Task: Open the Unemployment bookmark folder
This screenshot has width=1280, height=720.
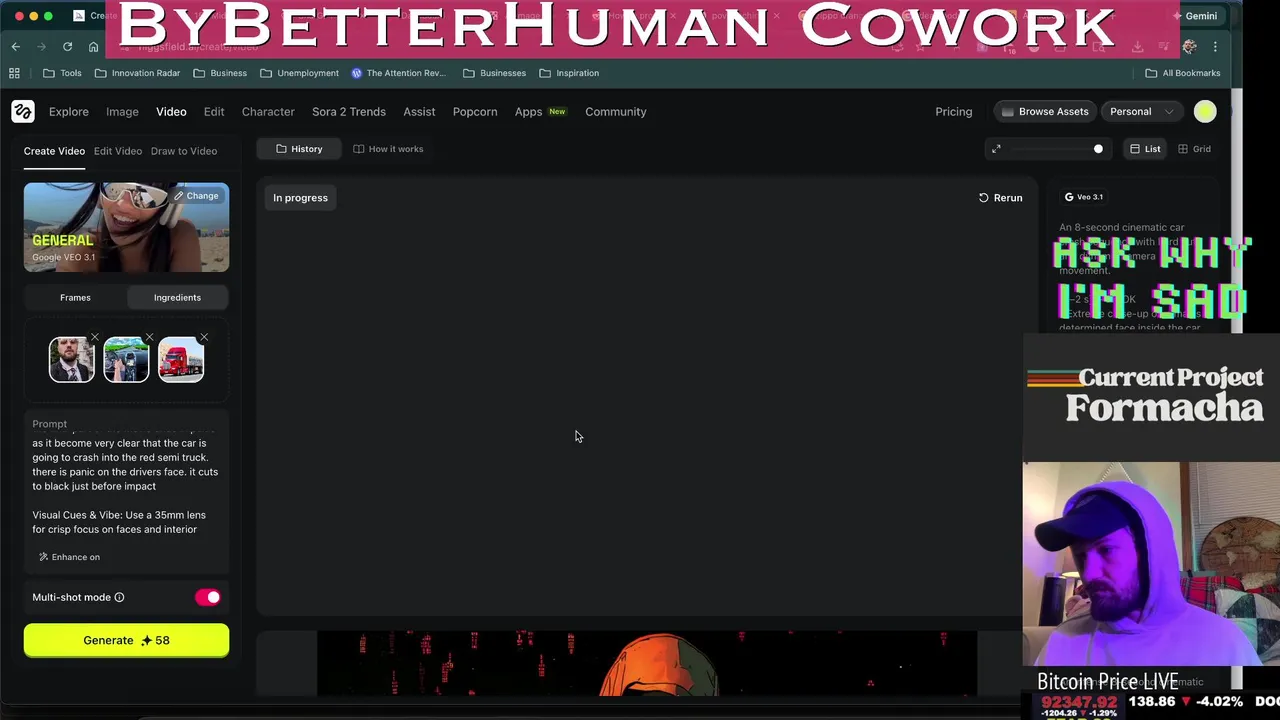Action: coord(299,73)
